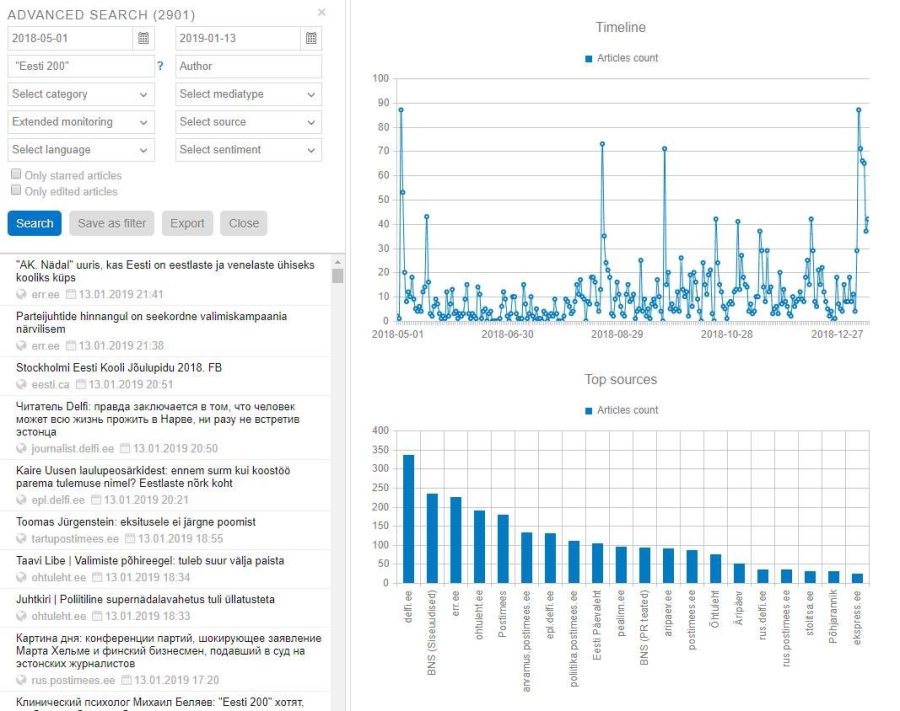Close the advanced search panel with X
The height and width of the screenshot is (711, 900).
321,12
